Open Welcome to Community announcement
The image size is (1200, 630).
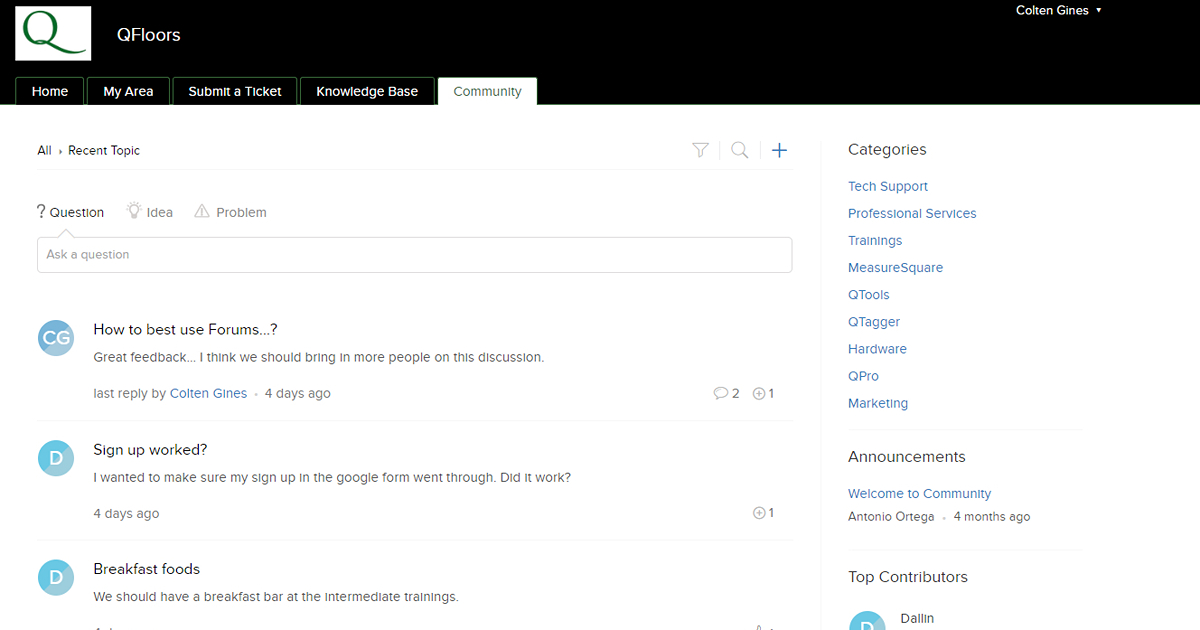pyautogui.click(x=920, y=493)
